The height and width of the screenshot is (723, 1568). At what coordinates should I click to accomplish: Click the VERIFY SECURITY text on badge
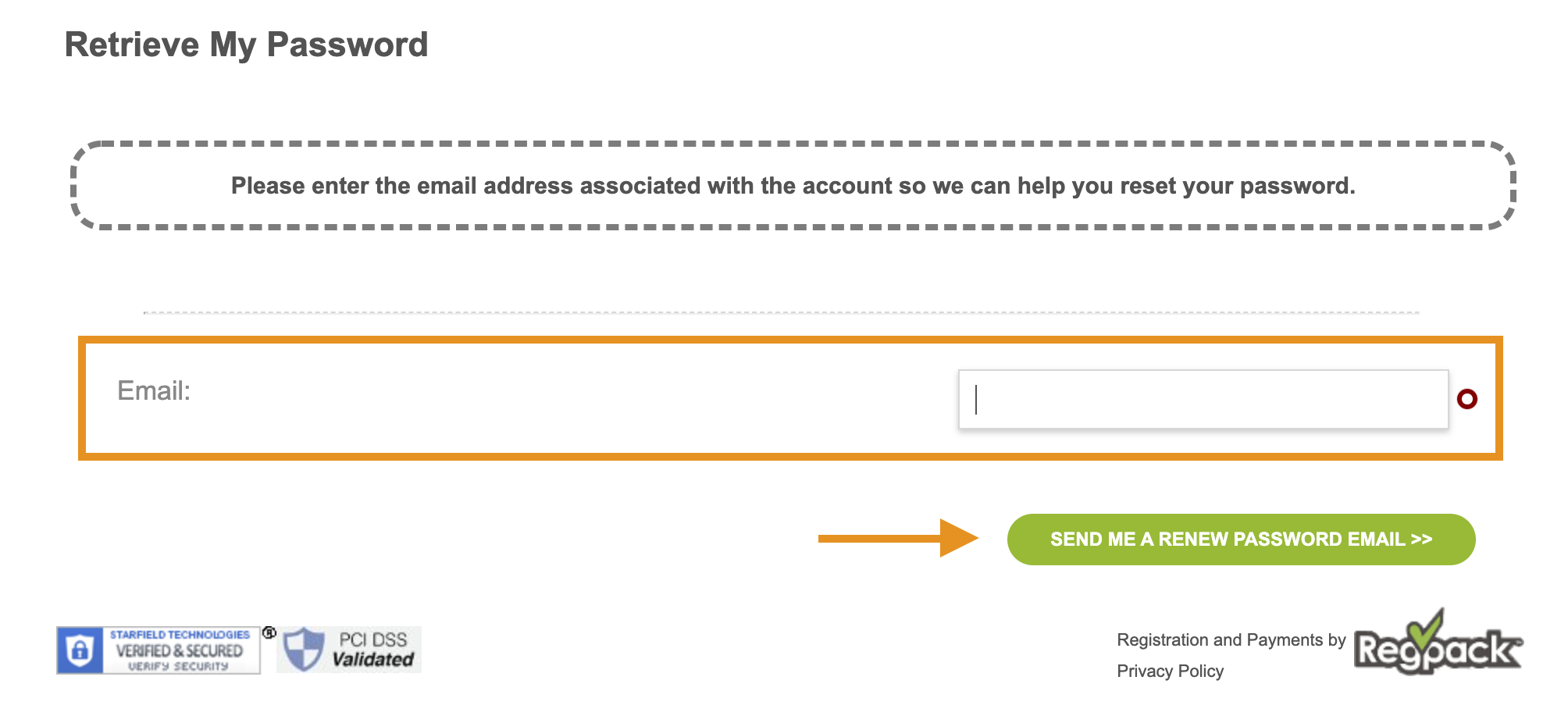(x=178, y=667)
